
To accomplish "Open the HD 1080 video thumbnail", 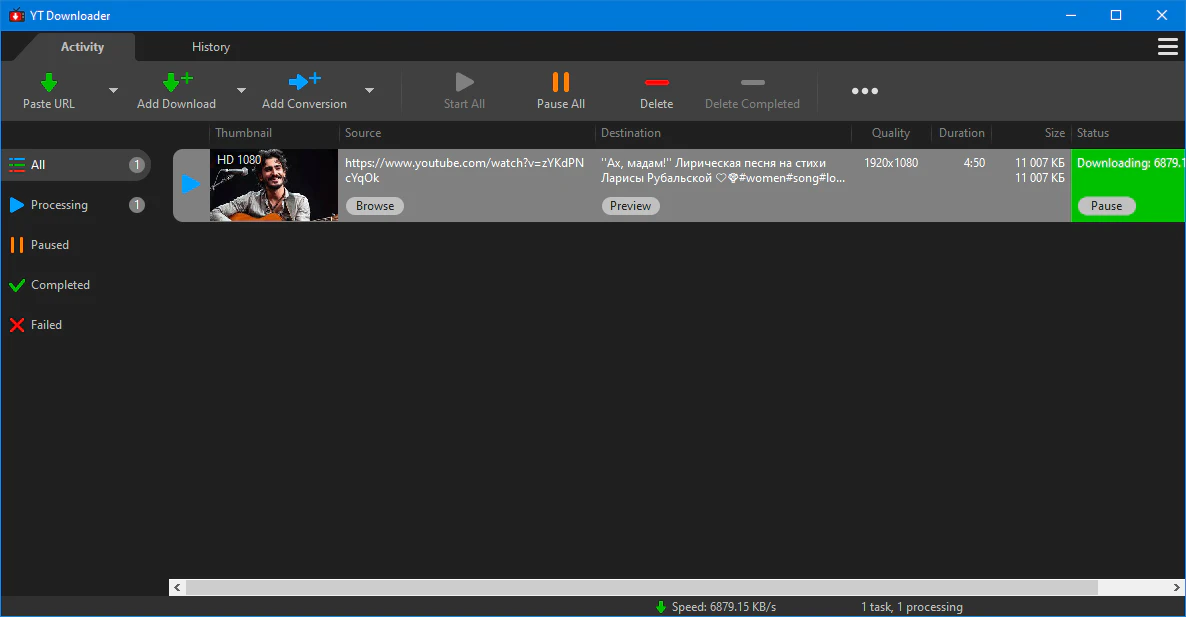I will (273, 186).
